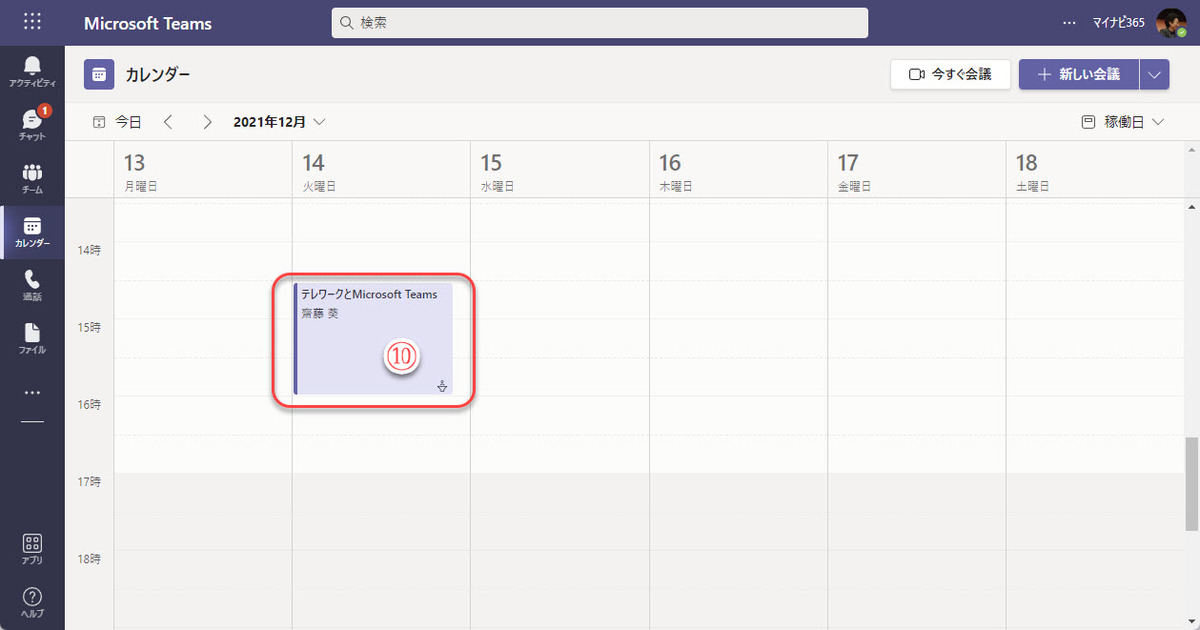Viewport: 1200px width, 630px height.
Task: Click into the 検索 search box
Action: click(x=600, y=22)
